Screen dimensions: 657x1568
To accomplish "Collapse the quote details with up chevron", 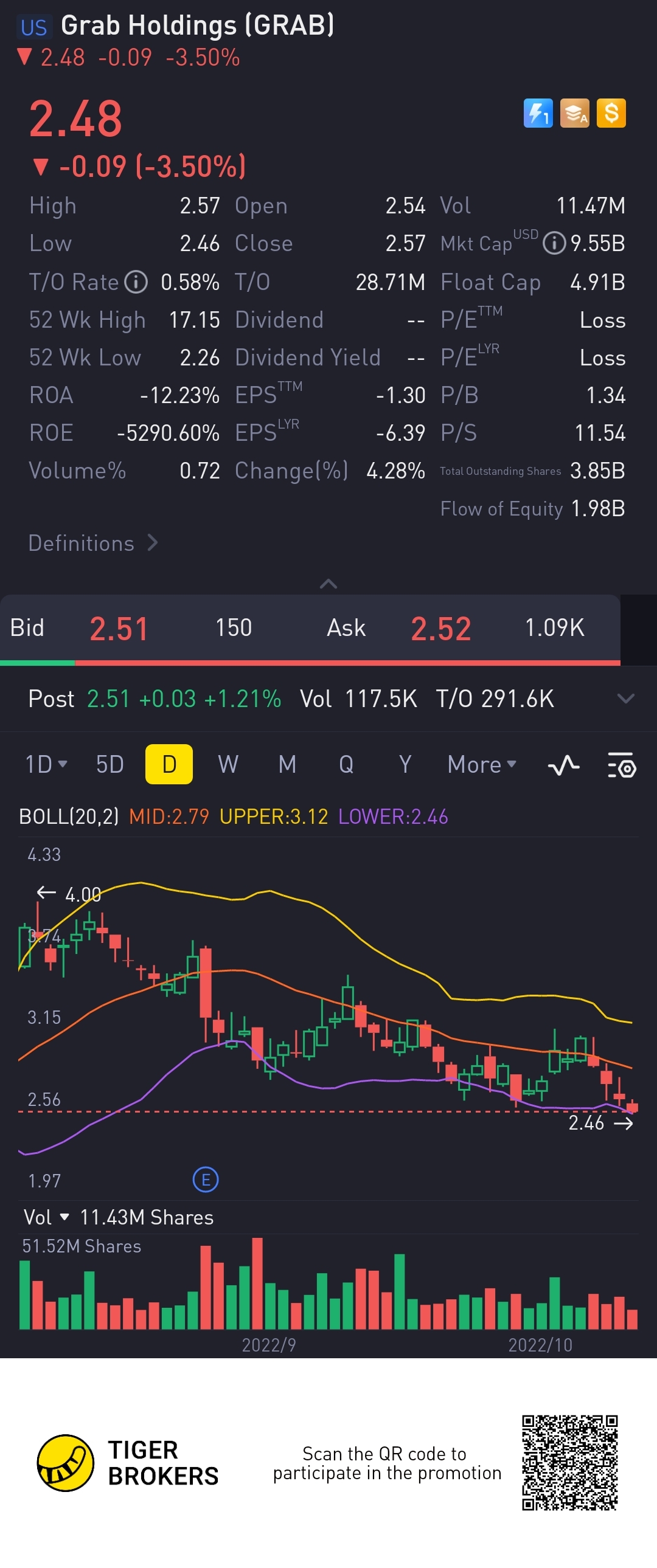I will 328,584.
